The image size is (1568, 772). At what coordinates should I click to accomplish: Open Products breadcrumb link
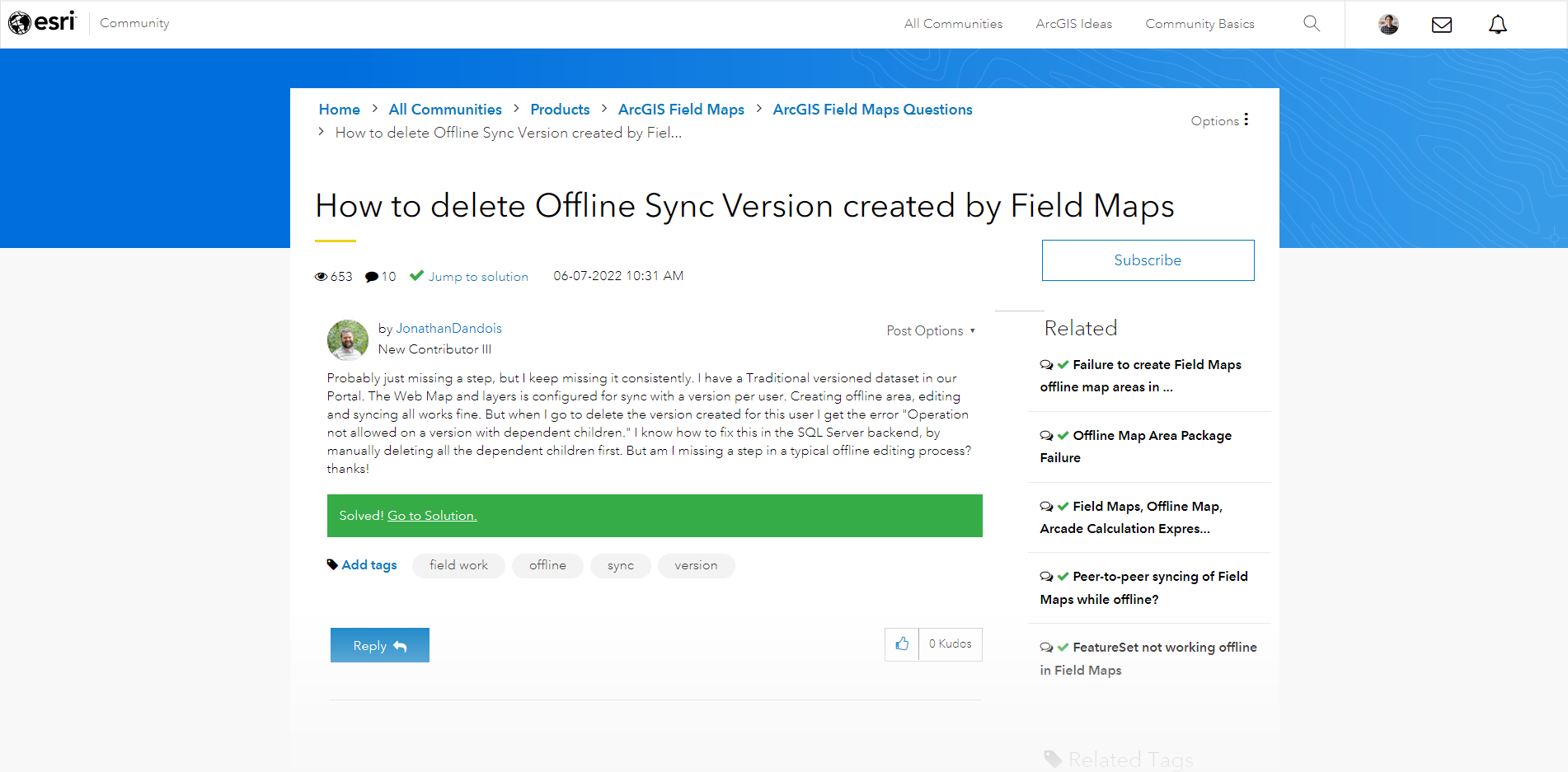click(560, 110)
